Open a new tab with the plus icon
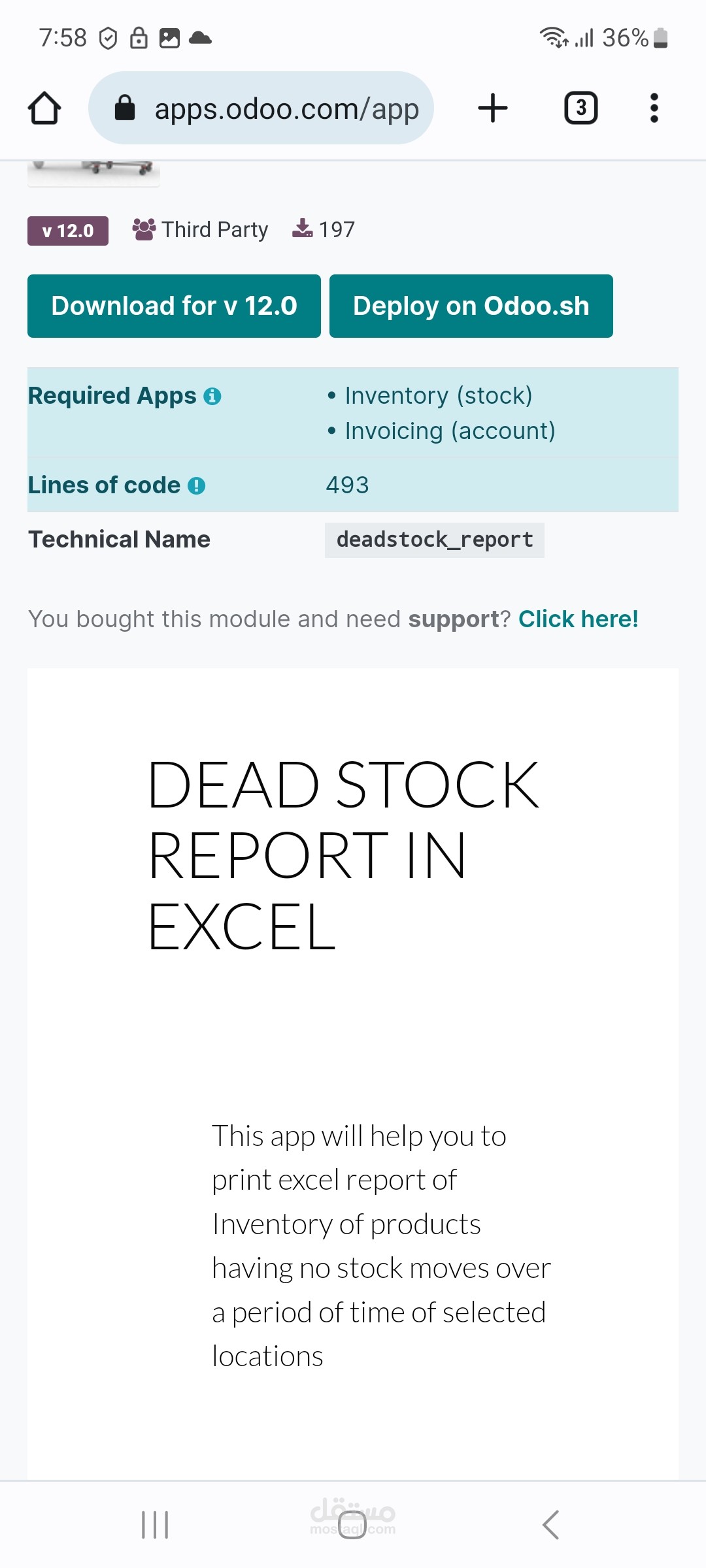The height and width of the screenshot is (1568, 706). pos(492,108)
